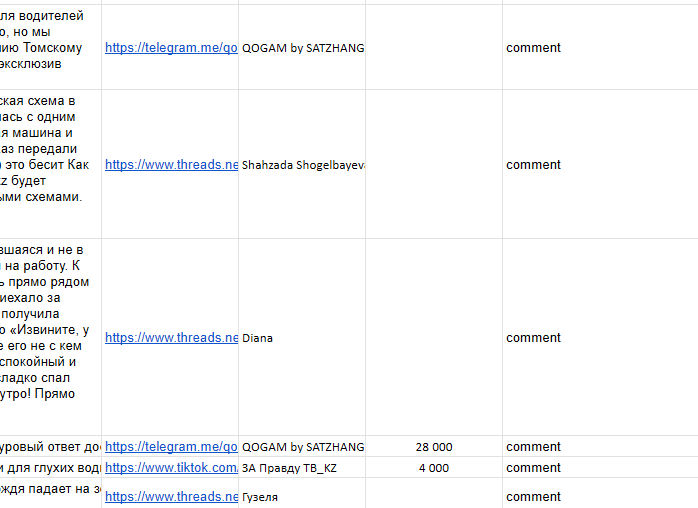Select comment cell in Diana row

tap(600, 338)
